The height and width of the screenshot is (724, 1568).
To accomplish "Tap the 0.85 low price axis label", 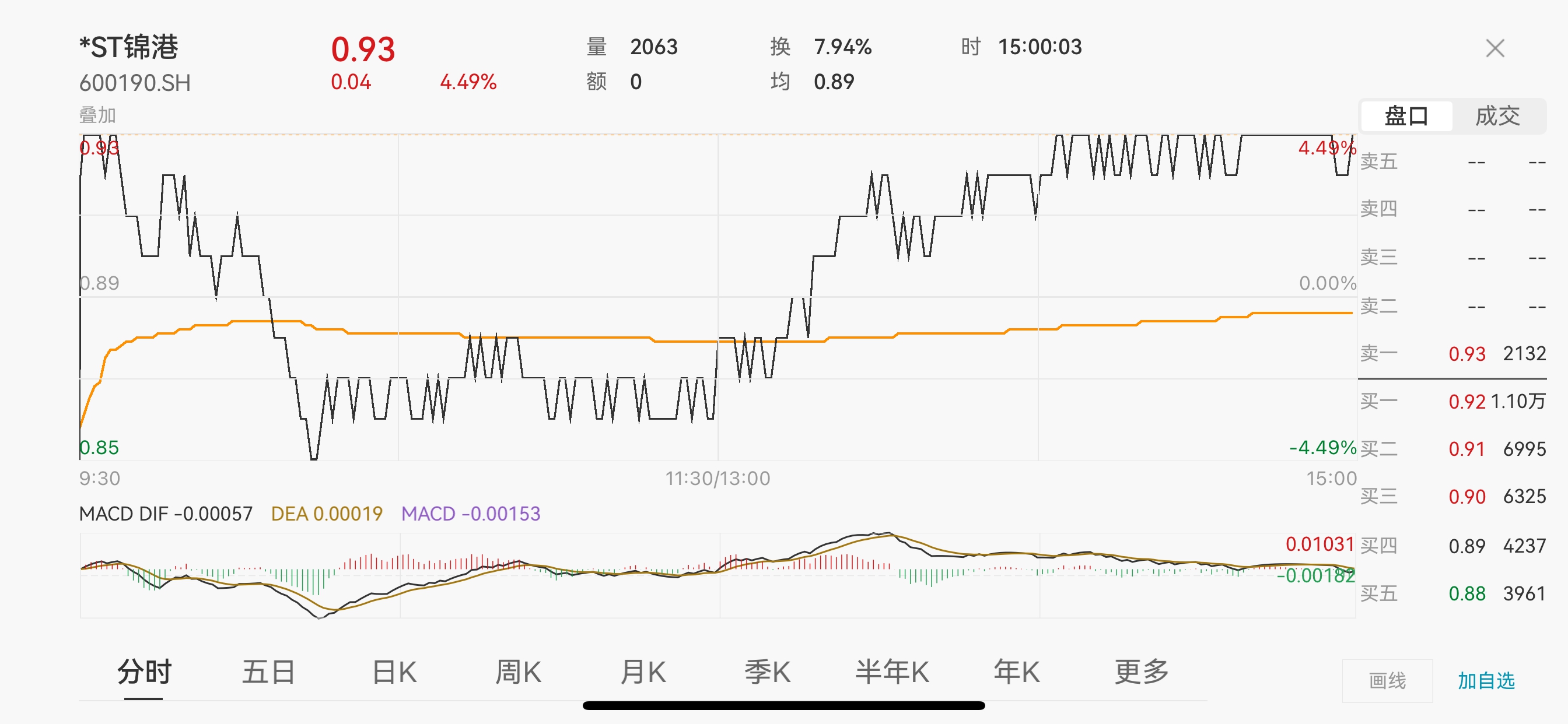I will tap(99, 448).
